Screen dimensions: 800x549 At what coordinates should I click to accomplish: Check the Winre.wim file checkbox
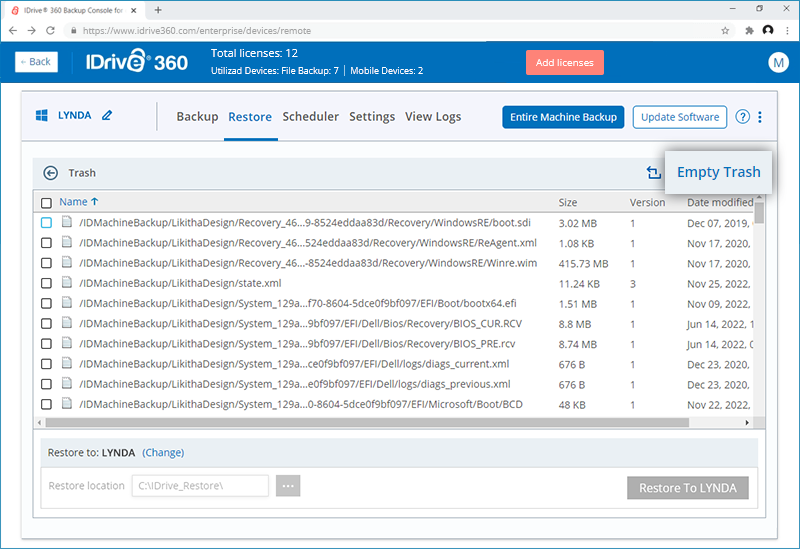[x=46, y=263]
